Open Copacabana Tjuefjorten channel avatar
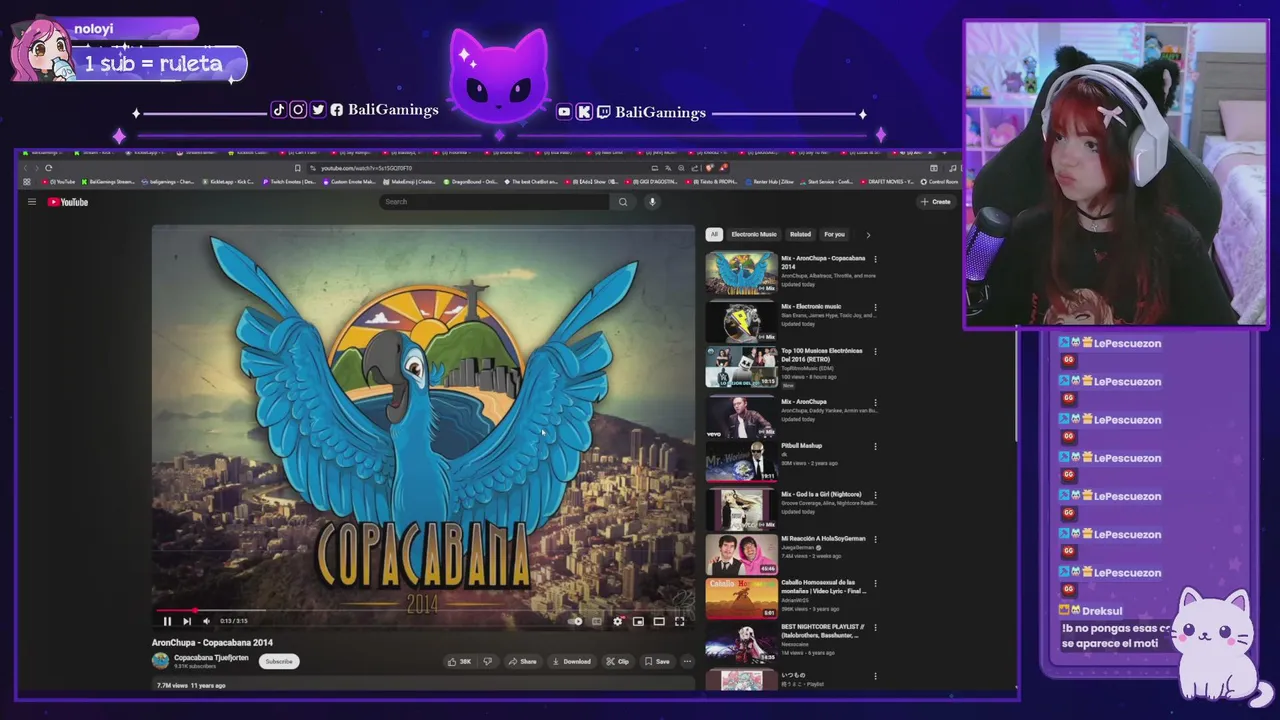The image size is (1280, 720). click(x=160, y=660)
